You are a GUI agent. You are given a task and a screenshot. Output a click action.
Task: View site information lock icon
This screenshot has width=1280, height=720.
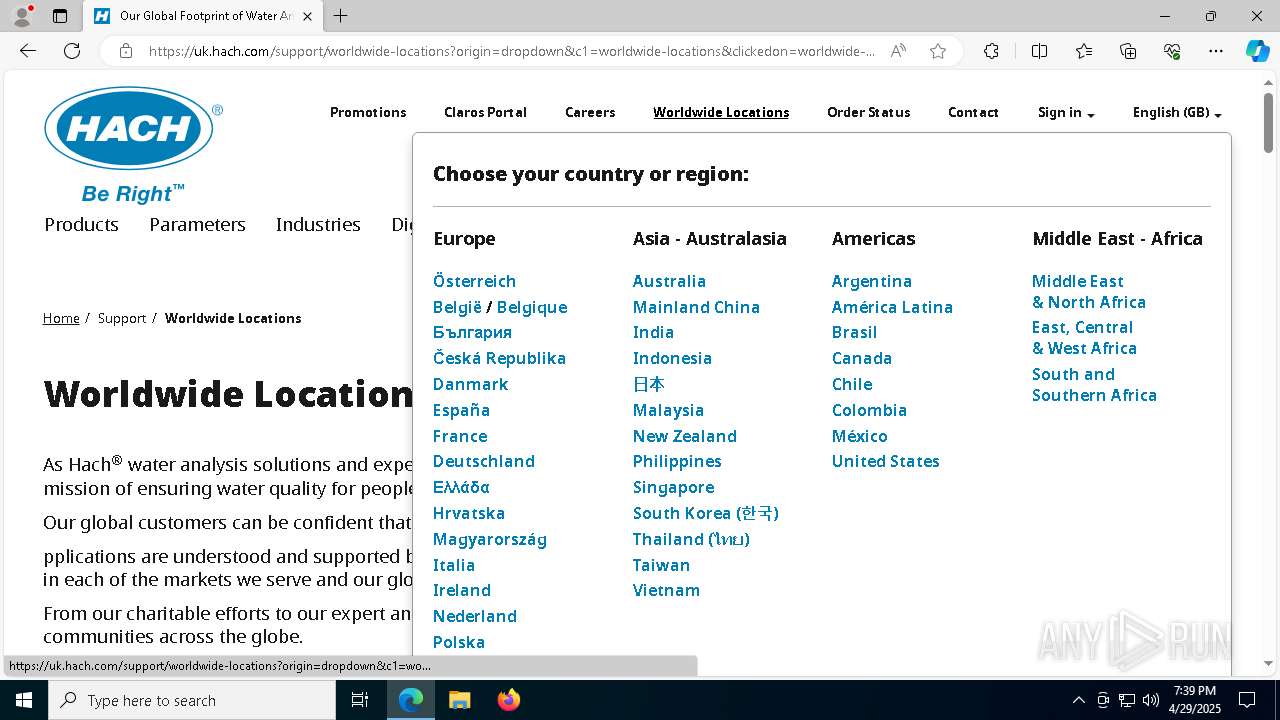126,51
